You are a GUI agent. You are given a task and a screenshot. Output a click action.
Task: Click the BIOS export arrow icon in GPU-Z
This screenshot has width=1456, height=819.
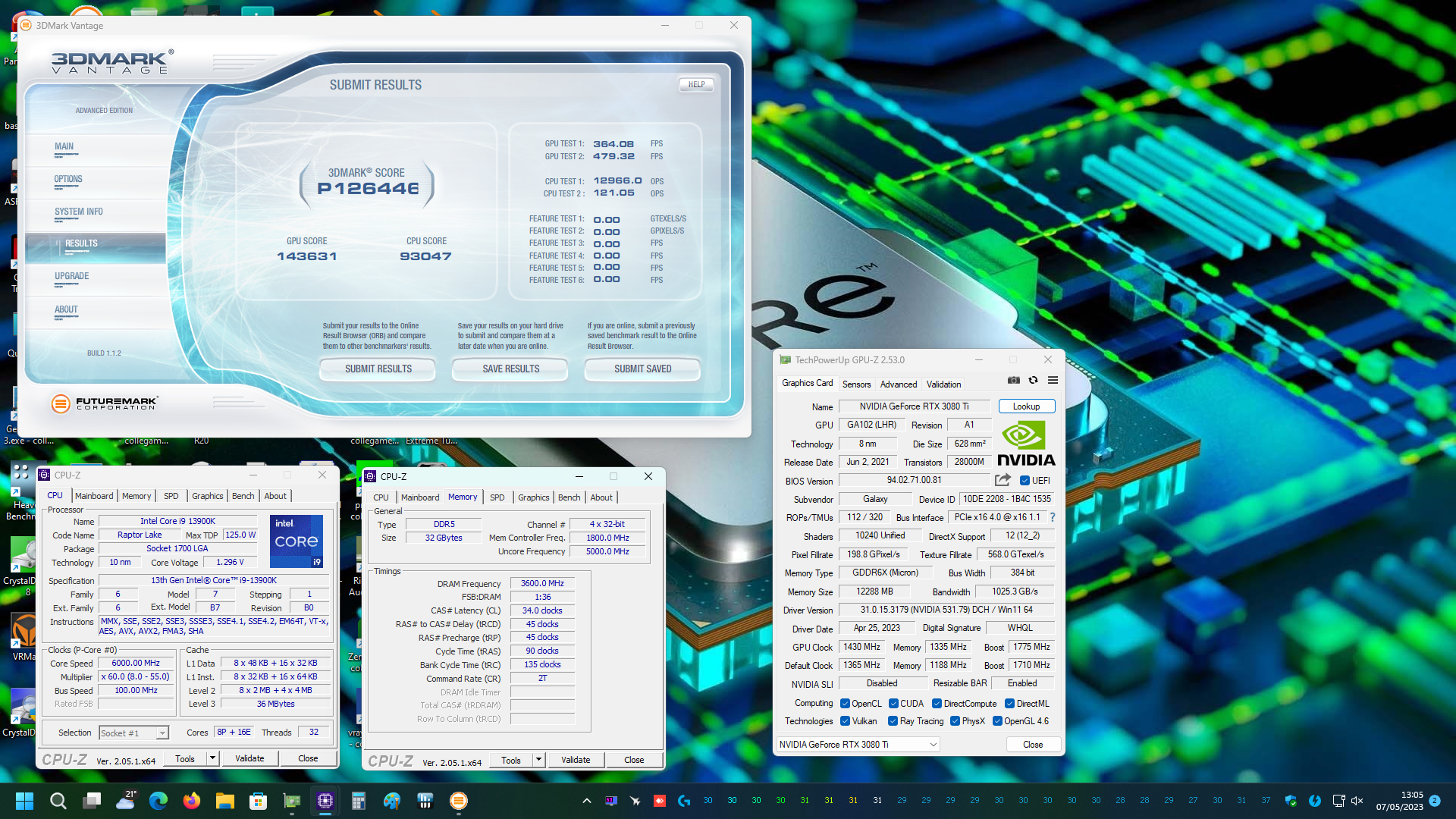pyautogui.click(x=1003, y=480)
